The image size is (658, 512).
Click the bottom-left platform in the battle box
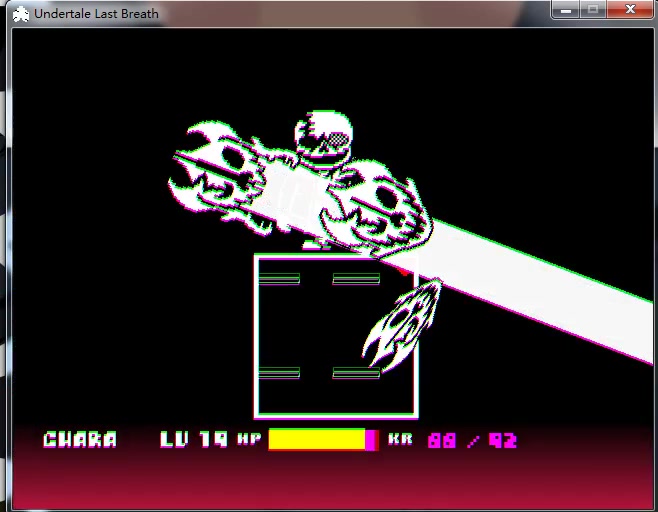click(x=279, y=373)
